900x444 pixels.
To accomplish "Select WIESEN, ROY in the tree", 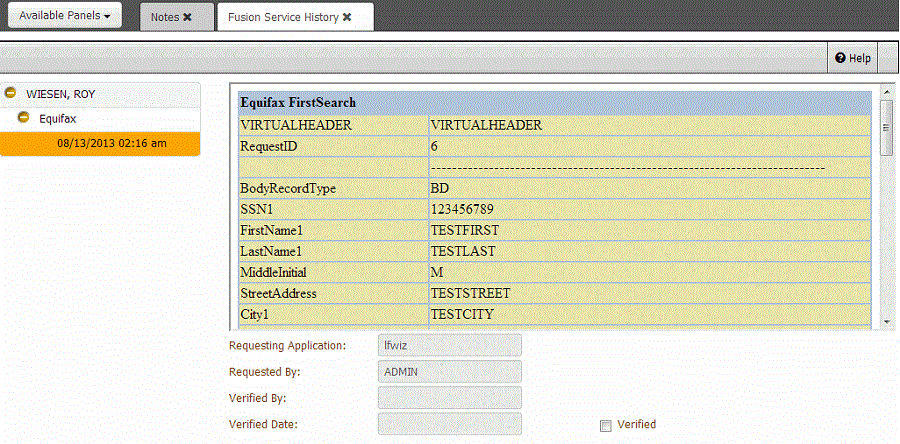I will tap(60, 93).
